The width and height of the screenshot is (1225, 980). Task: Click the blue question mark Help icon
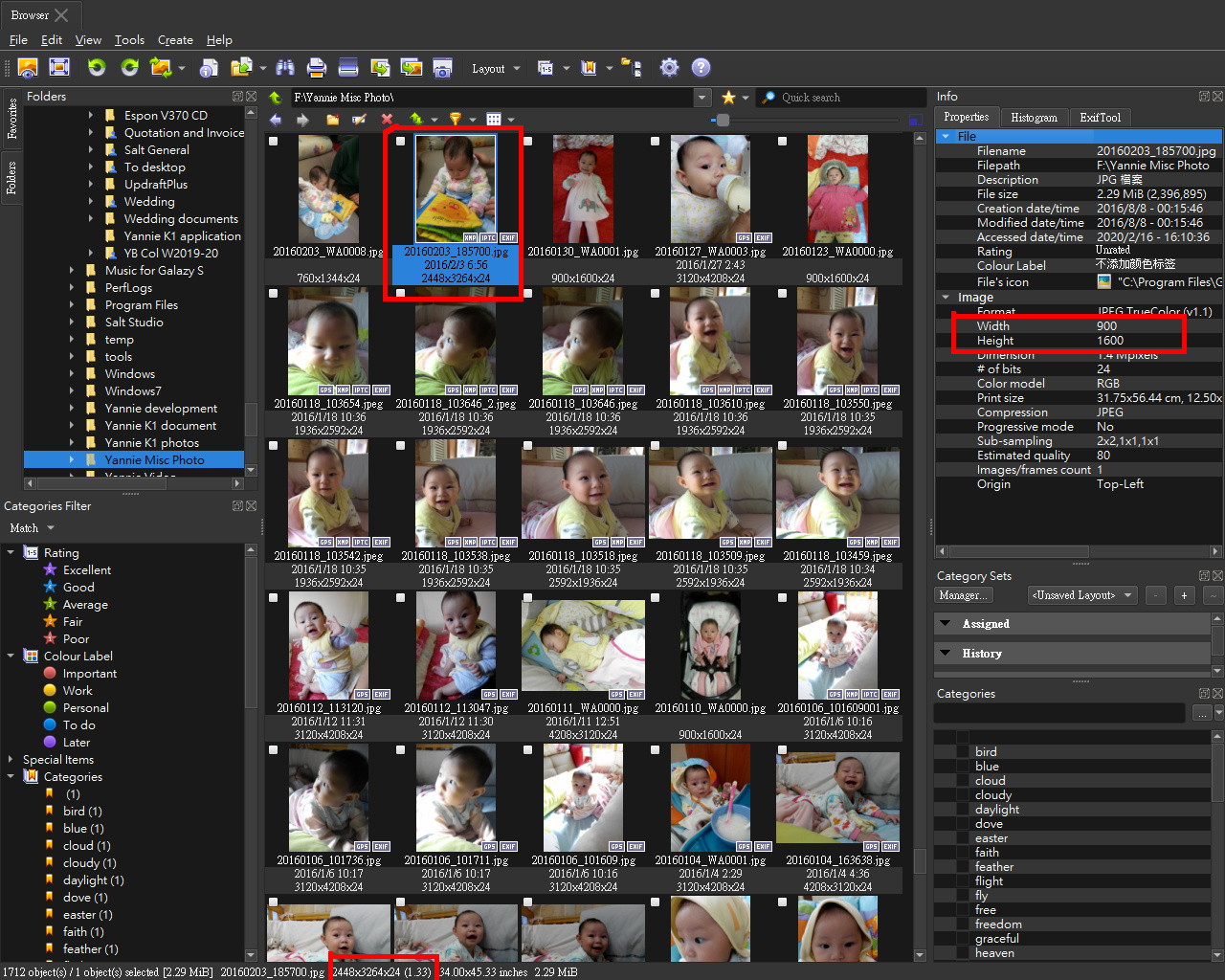pos(701,67)
